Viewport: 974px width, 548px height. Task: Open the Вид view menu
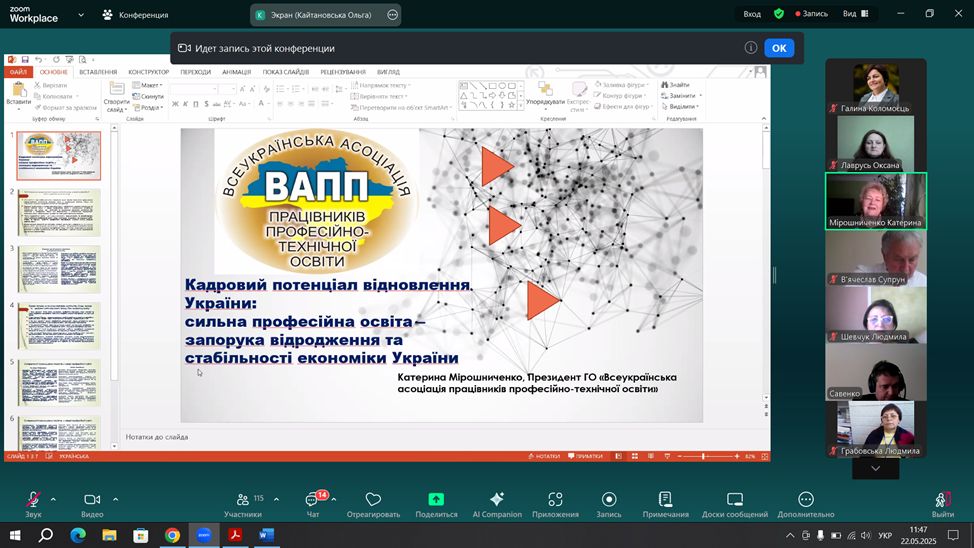pos(854,14)
